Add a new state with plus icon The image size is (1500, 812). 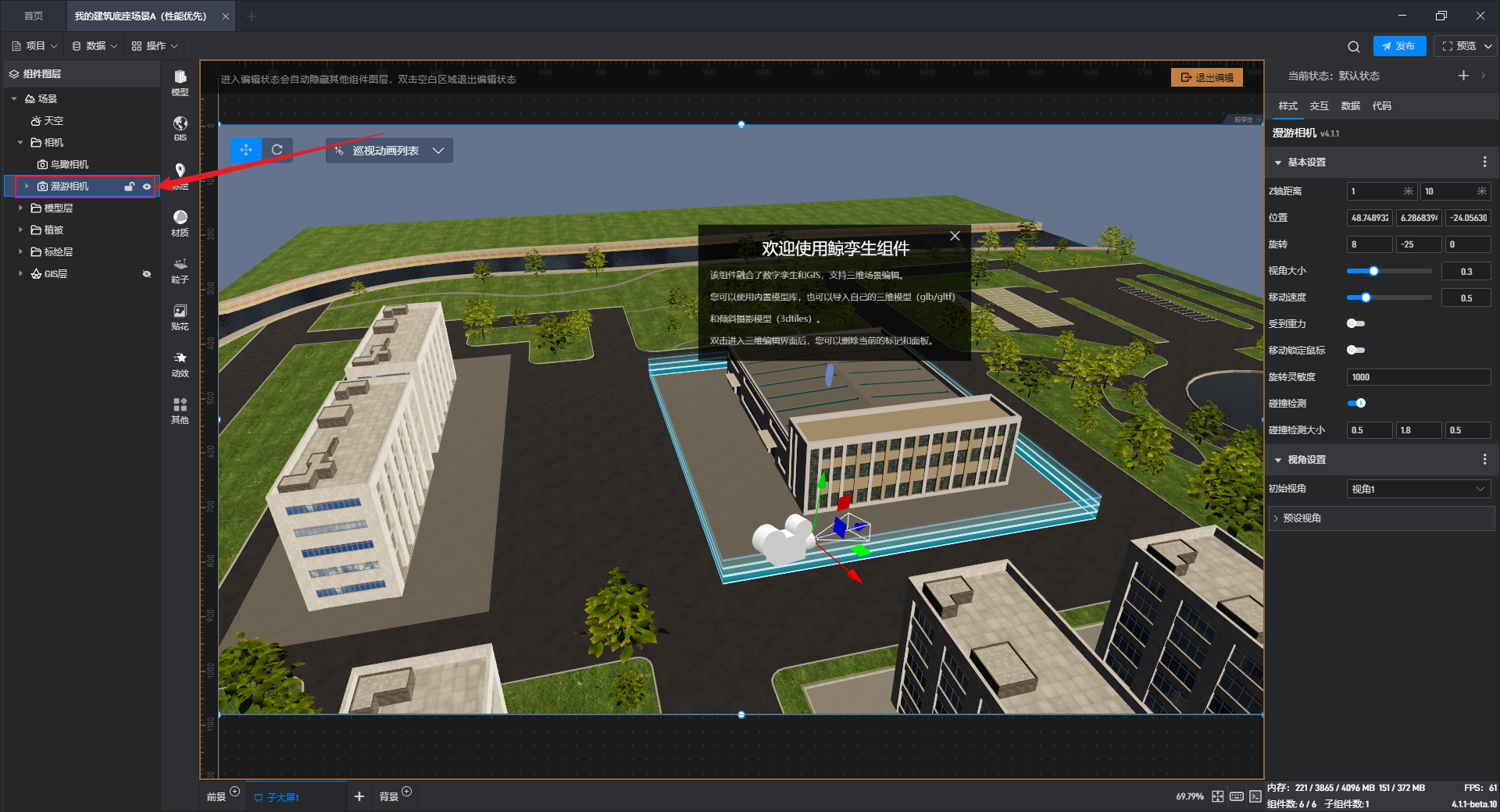1463,76
